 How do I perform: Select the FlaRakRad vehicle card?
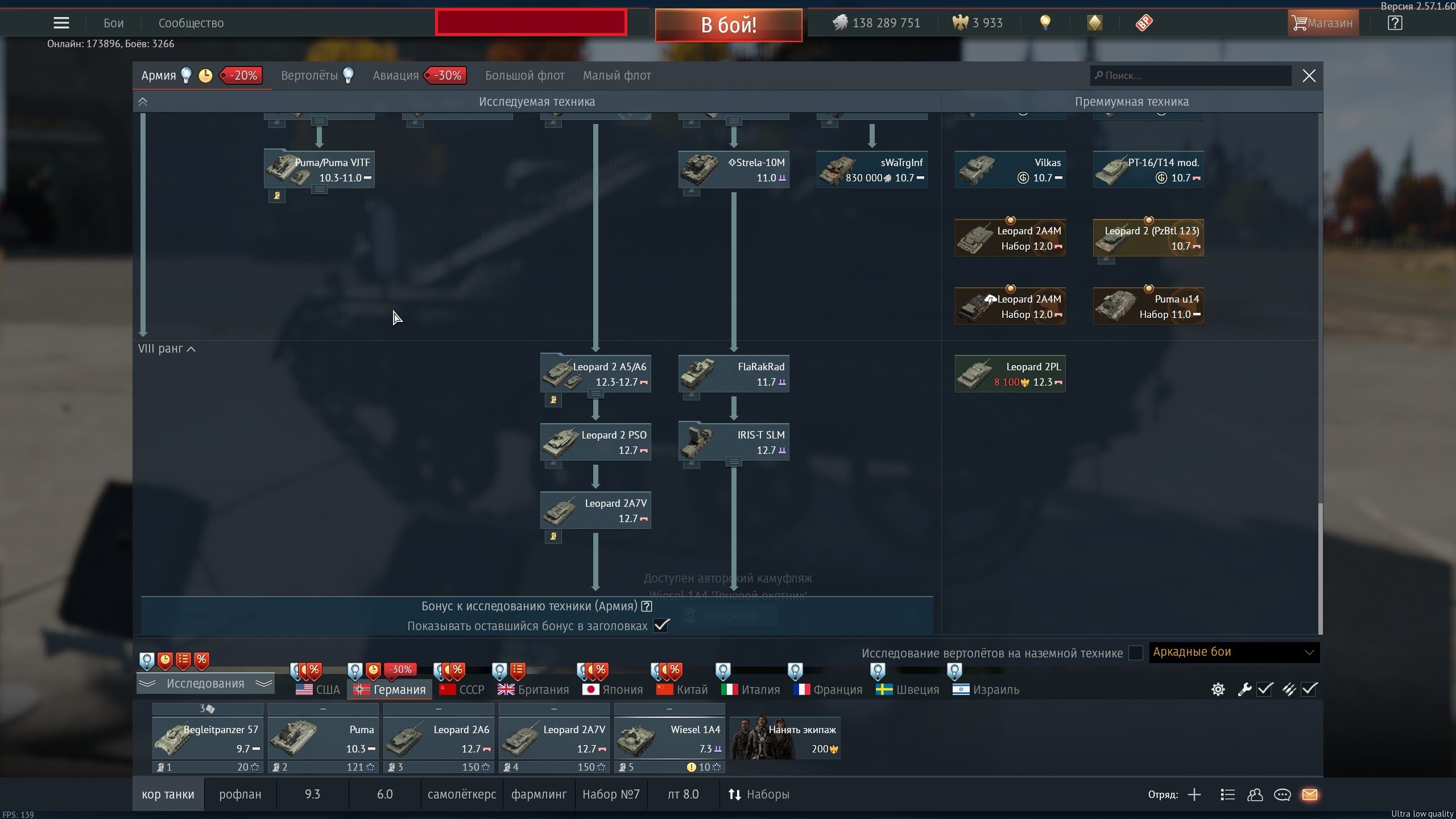pyautogui.click(x=734, y=374)
